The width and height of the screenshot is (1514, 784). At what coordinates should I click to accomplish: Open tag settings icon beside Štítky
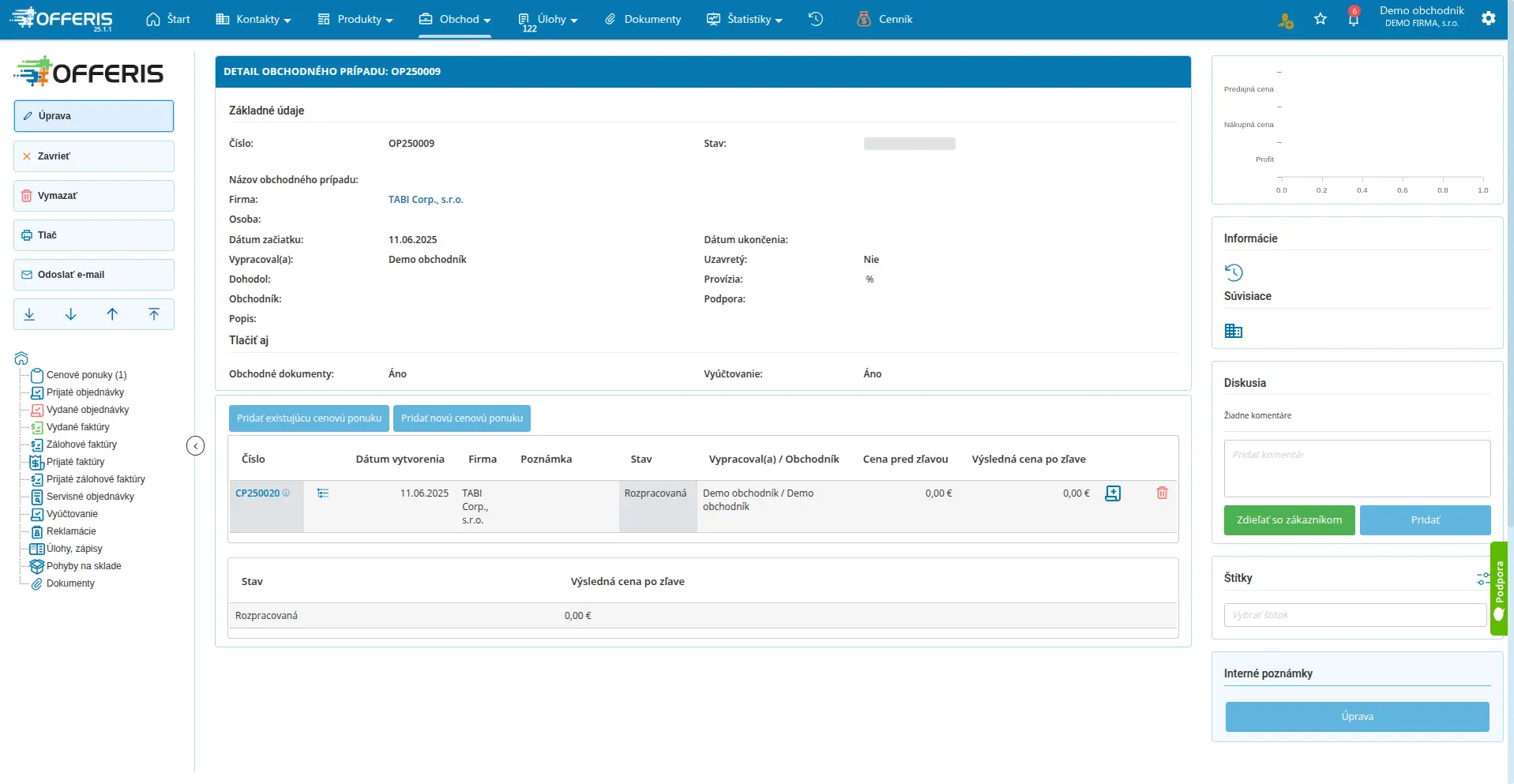(x=1483, y=579)
